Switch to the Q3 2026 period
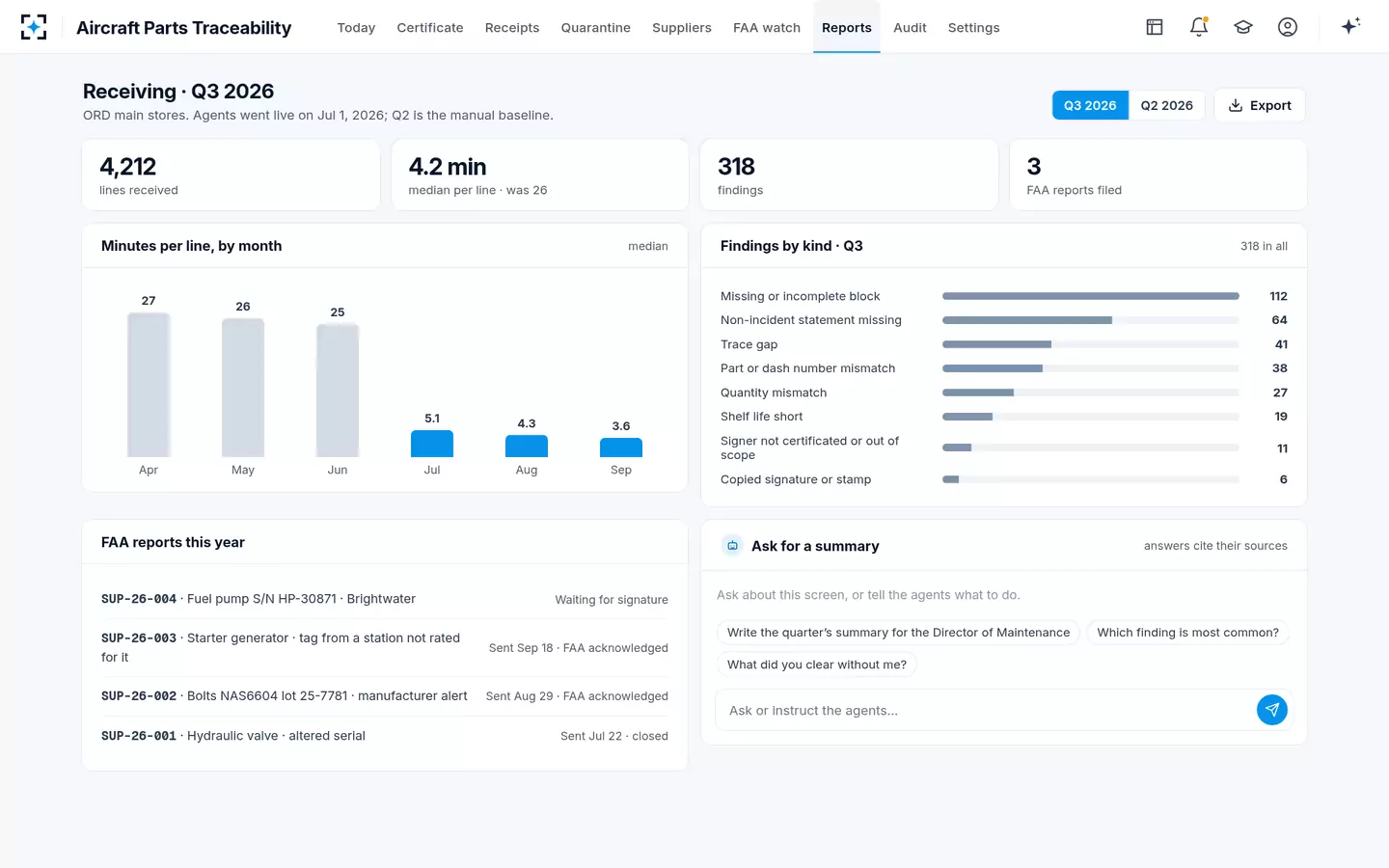The image size is (1389, 868). point(1090,105)
